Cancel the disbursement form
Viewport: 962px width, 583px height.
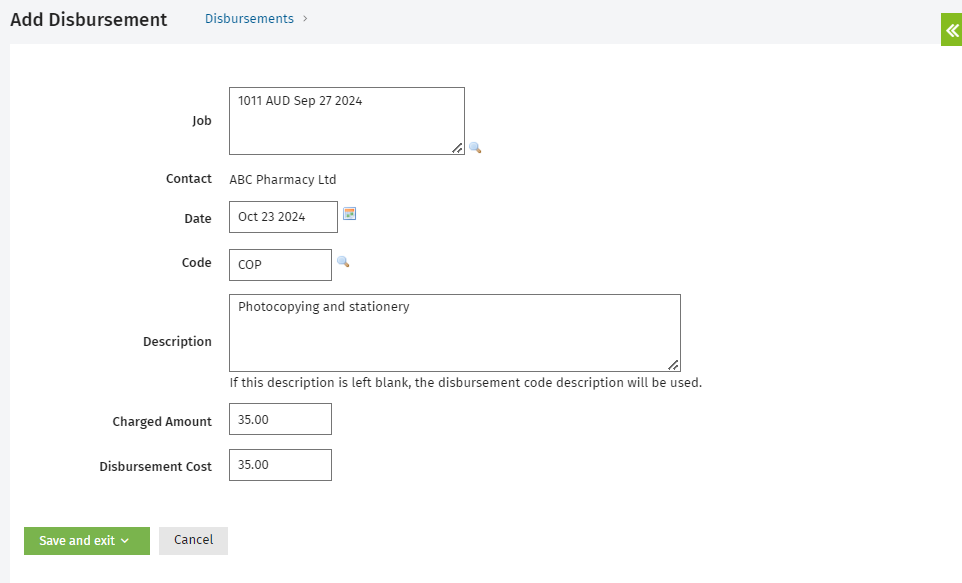(x=193, y=541)
